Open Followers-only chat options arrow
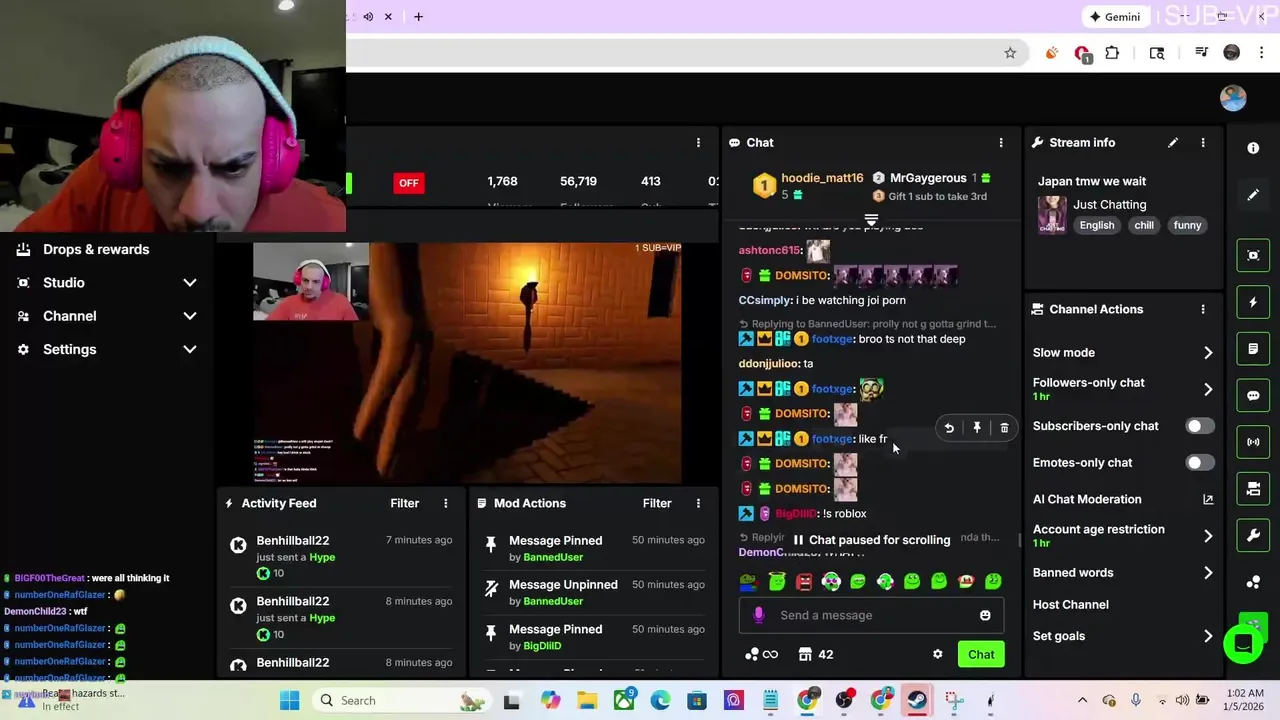1280x720 pixels. 1208,389
